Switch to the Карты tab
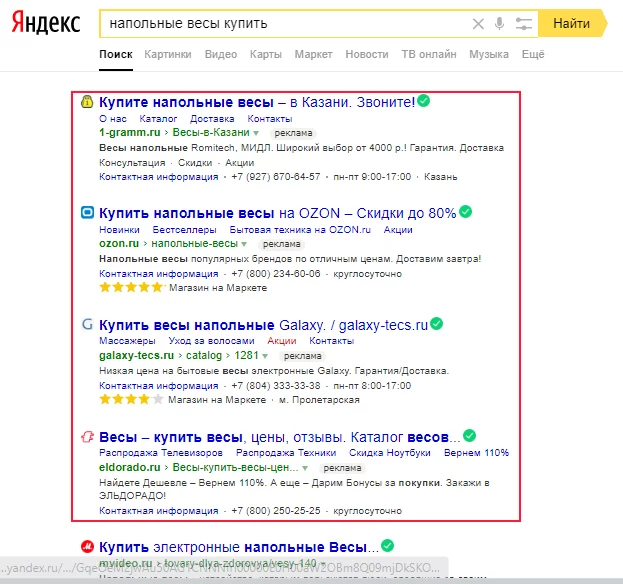The width and height of the screenshot is (623, 584). (265, 54)
